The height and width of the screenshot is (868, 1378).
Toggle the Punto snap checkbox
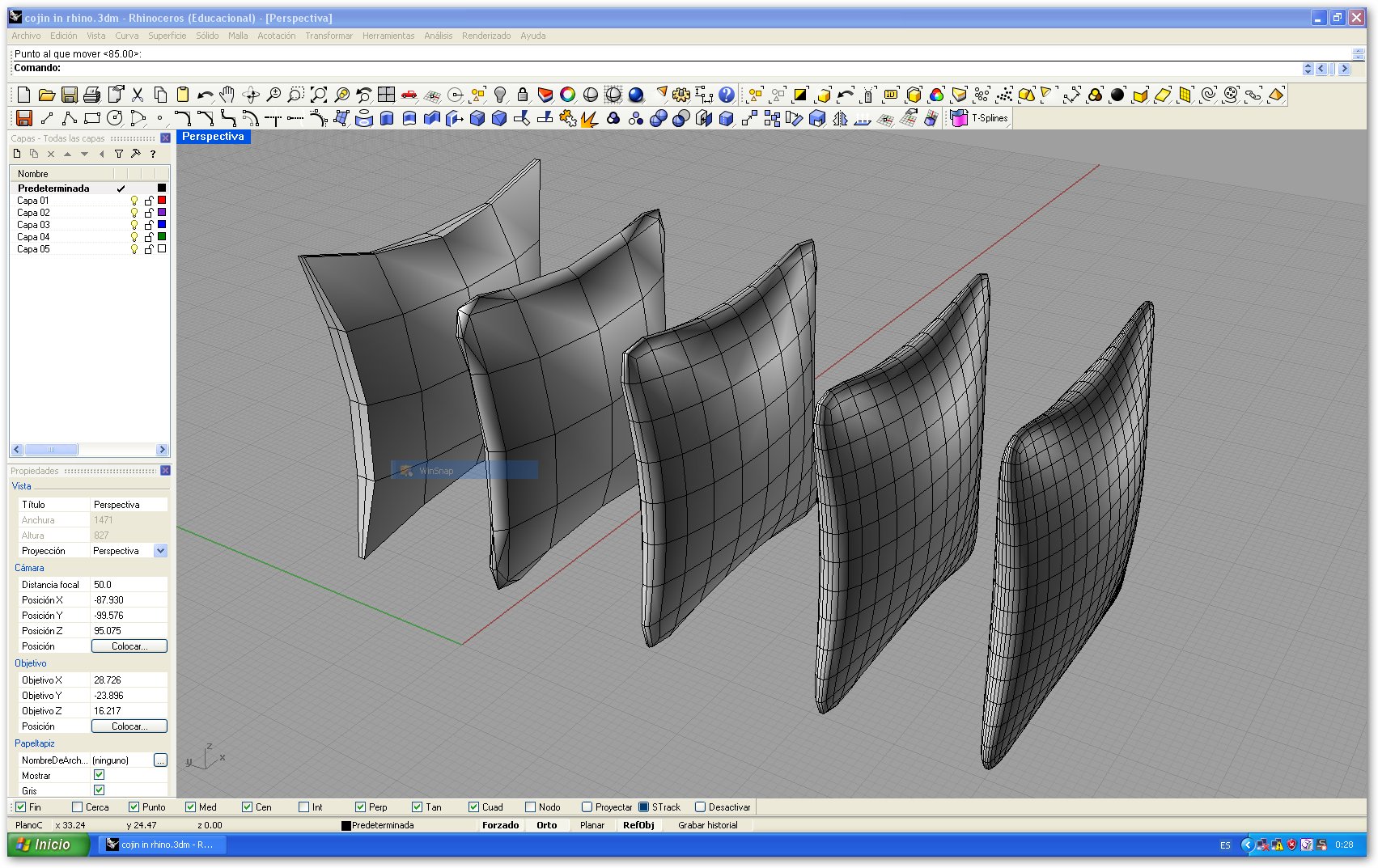(134, 807)
